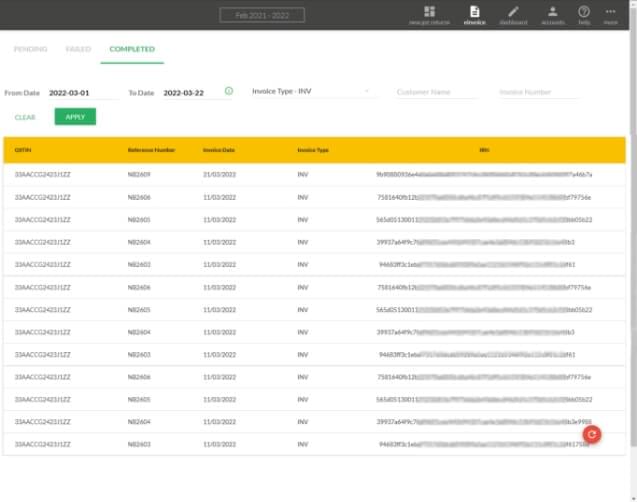Click the From Date input field
Image resolution: width=637 pixels, height=502 pixels.
tap(82, 92)
